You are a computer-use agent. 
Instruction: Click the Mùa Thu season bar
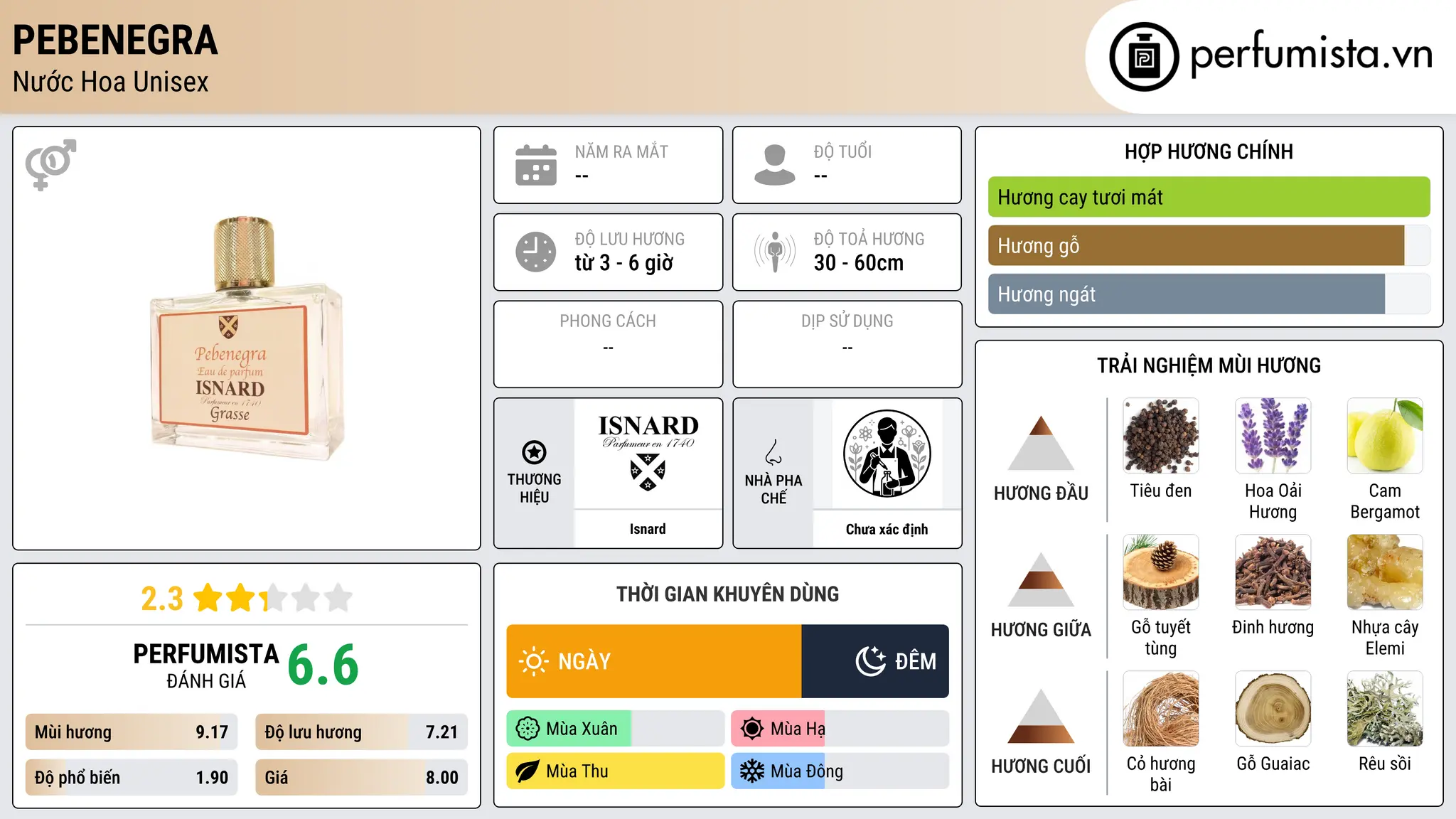point(616,771)
